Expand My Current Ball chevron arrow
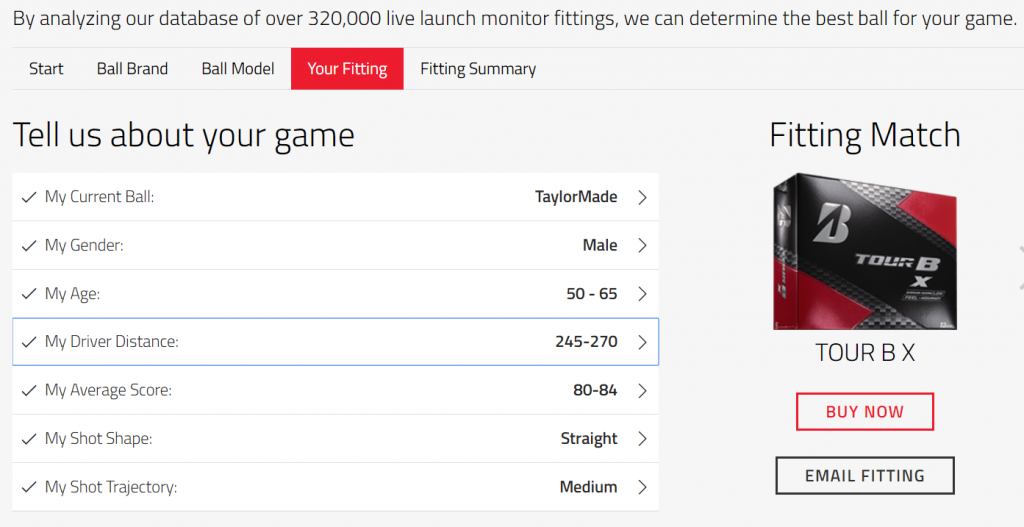The height and width of the screenshot is (527, 1024). (x=643, y=197)
